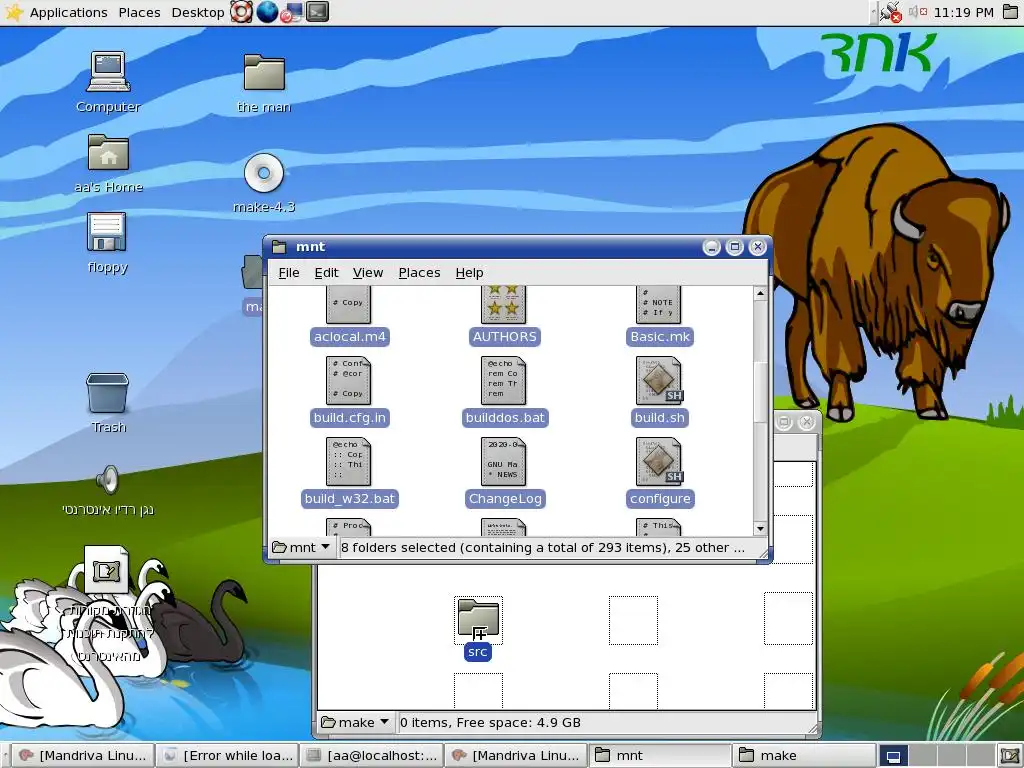This screenshot has width=1024, height=768.
Task: Select the build.cfg.in file icon
Action: coord(349,381)
